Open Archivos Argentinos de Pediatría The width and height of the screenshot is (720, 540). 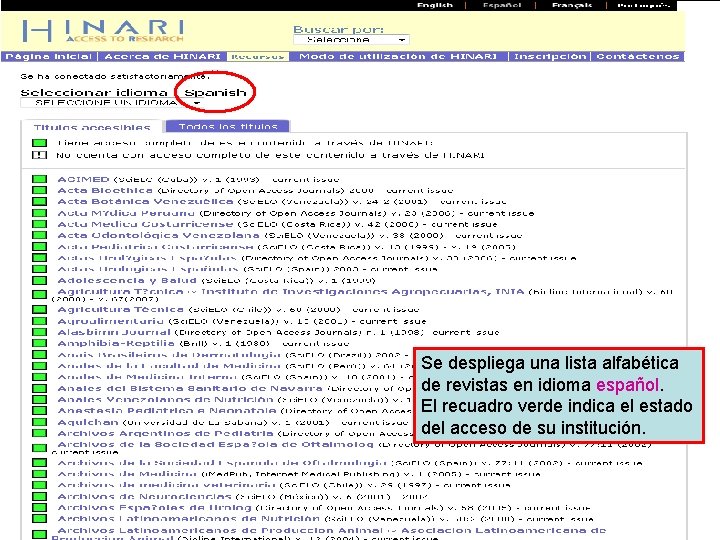coord(165,433)
